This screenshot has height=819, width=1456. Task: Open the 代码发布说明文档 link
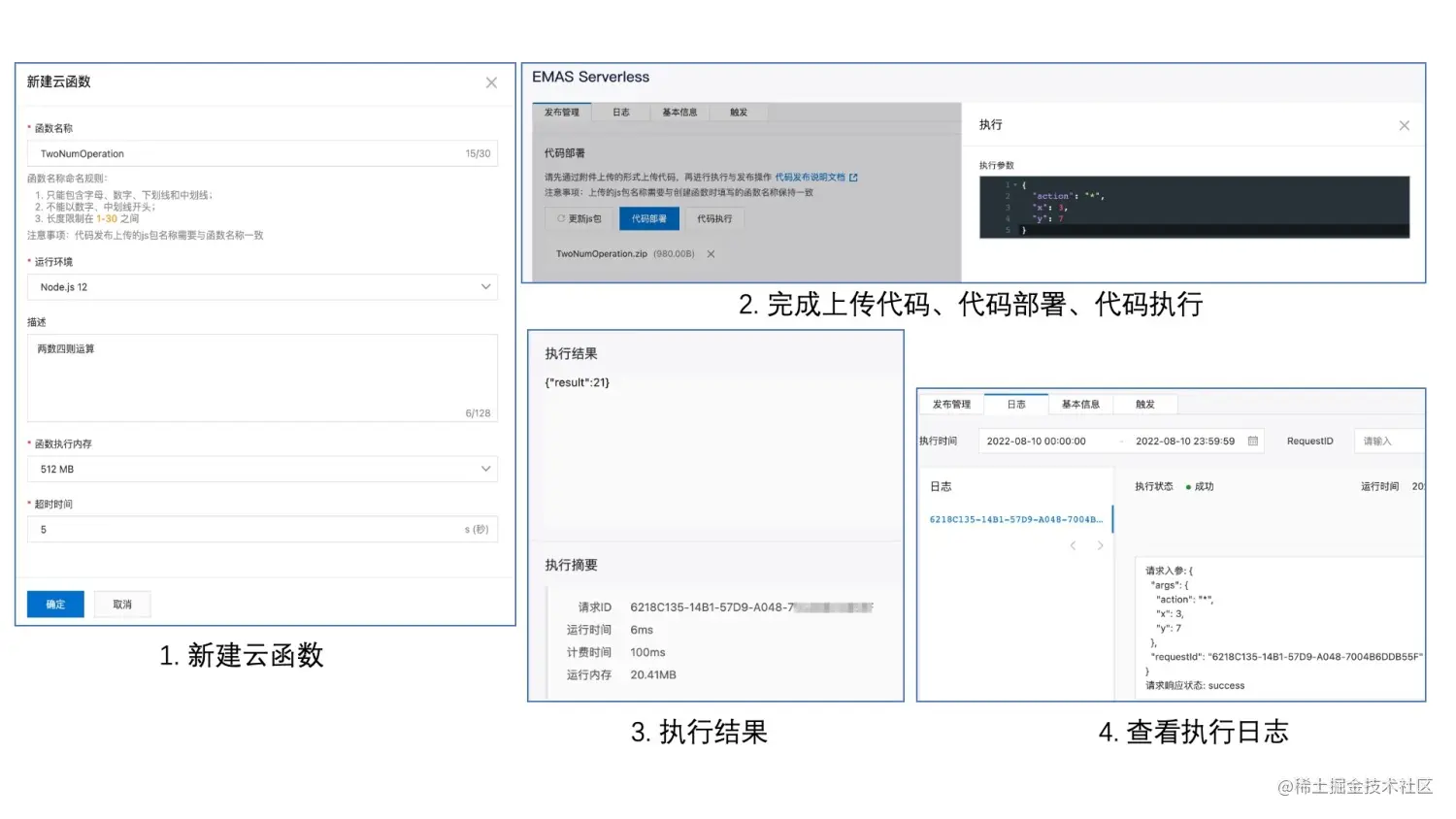click(x=815, y=178)
